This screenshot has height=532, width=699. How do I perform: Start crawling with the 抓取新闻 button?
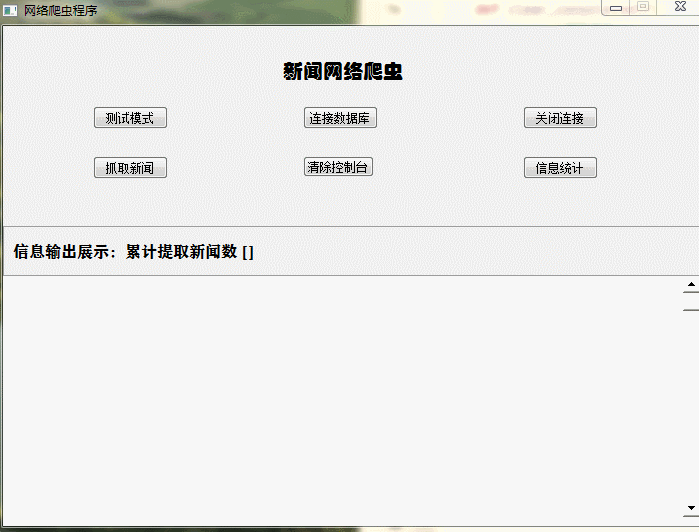(x=130, y=168)
